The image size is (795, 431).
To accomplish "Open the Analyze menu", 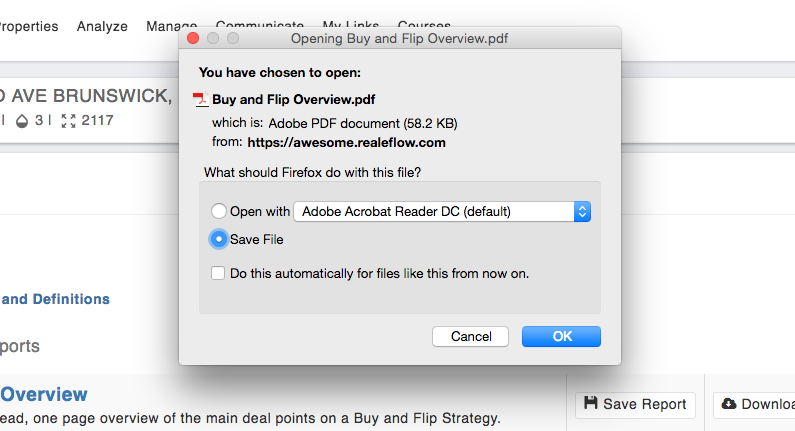I will [x=102, y=26].
